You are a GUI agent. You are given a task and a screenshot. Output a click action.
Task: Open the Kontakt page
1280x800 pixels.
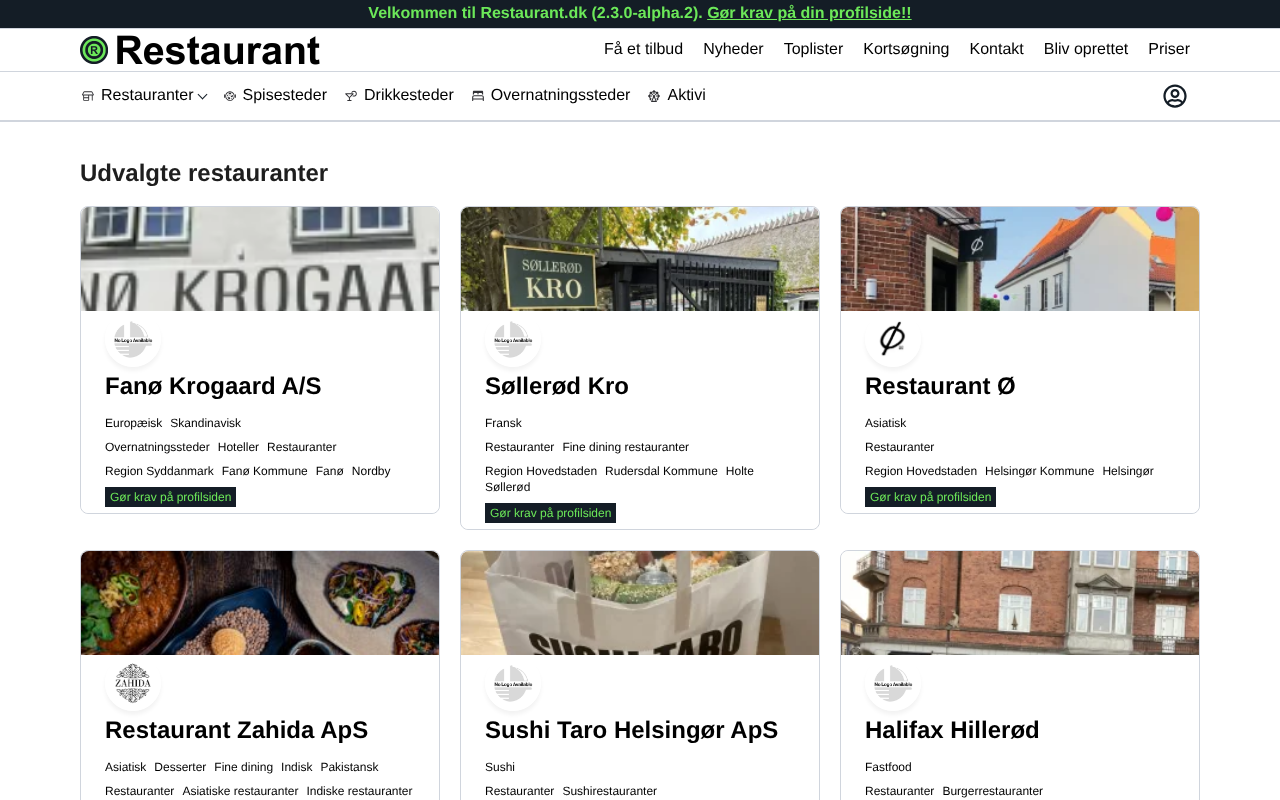pos(996,49)
